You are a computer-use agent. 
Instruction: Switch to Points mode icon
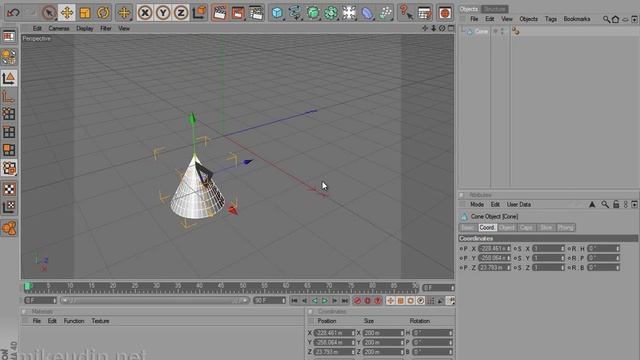[9, 114]
